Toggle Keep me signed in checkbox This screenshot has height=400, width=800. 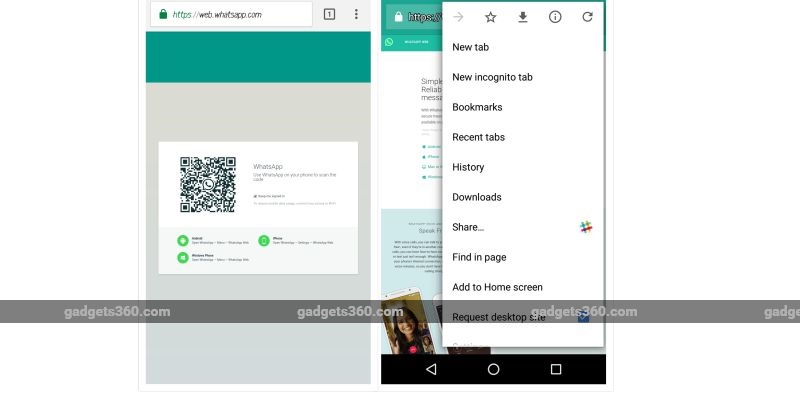pos(255,196)
